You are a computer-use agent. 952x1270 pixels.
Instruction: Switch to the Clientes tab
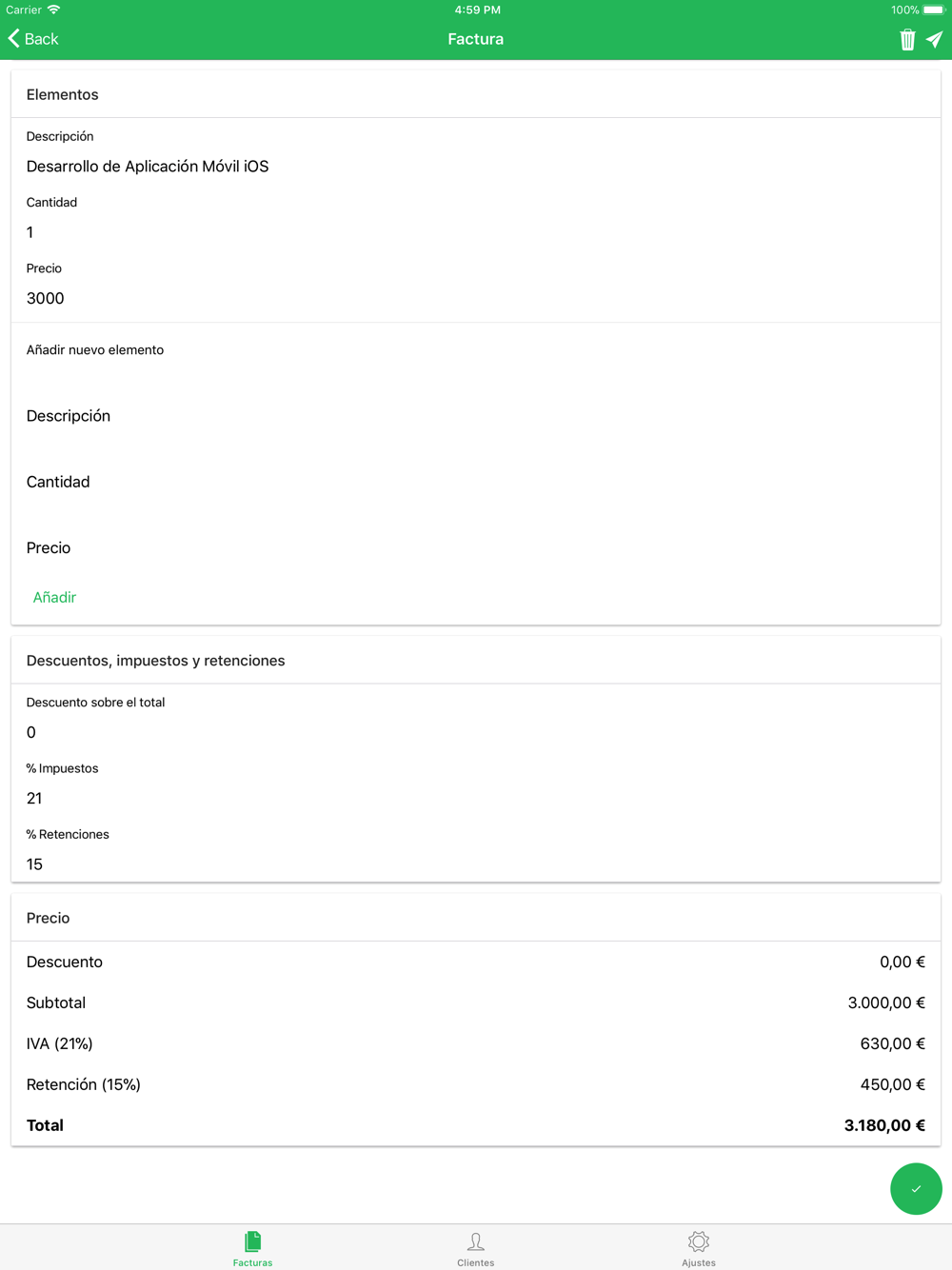[x=476, y=1248]
